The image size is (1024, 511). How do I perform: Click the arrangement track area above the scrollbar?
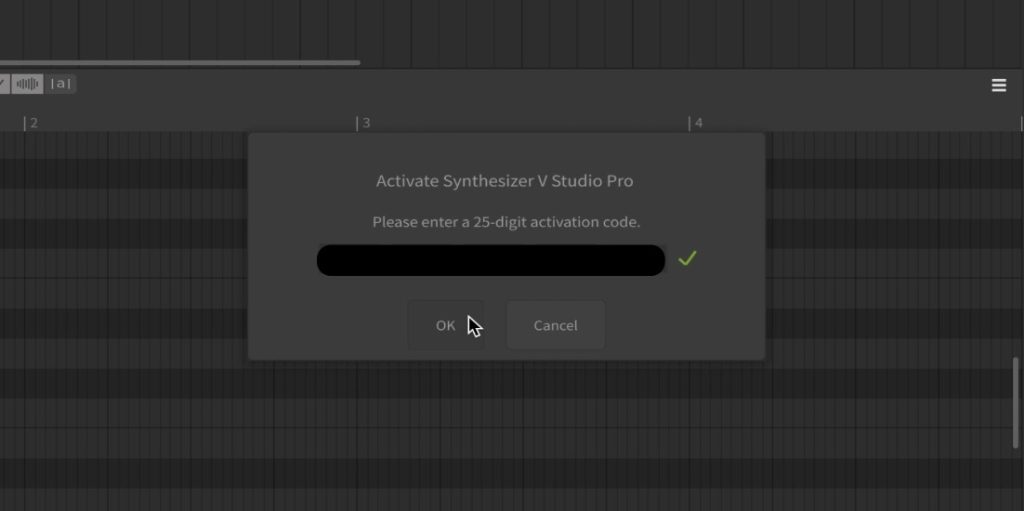500,28
